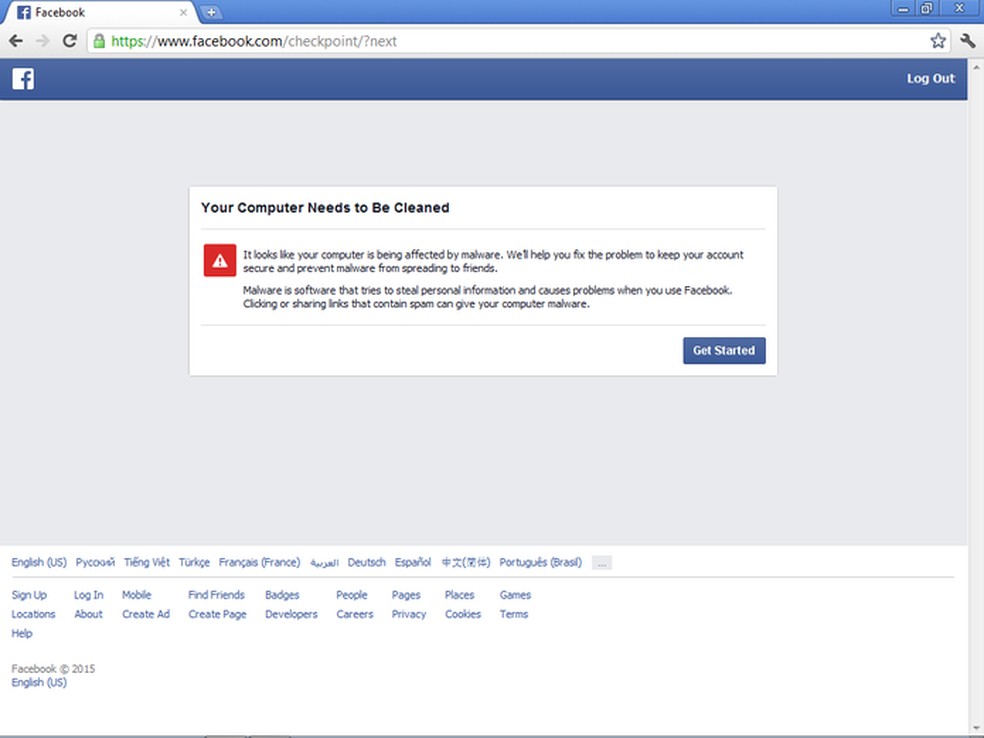Click the browser back navigation arrow

click(15, 41)
